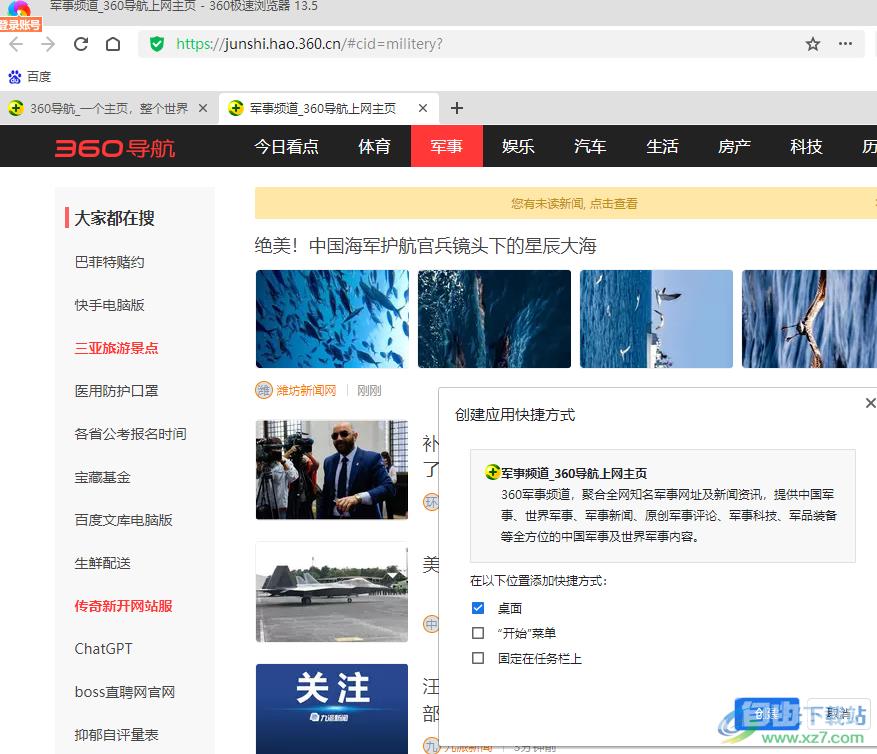
Task: Open the flying bird closeup thumbnail
Action: 809,319
